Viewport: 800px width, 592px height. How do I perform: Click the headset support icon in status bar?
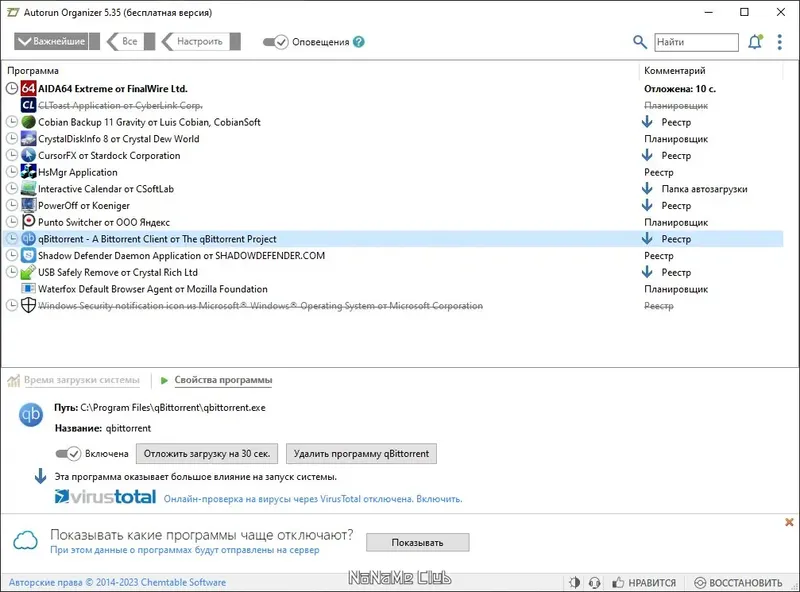coord(594,582)
